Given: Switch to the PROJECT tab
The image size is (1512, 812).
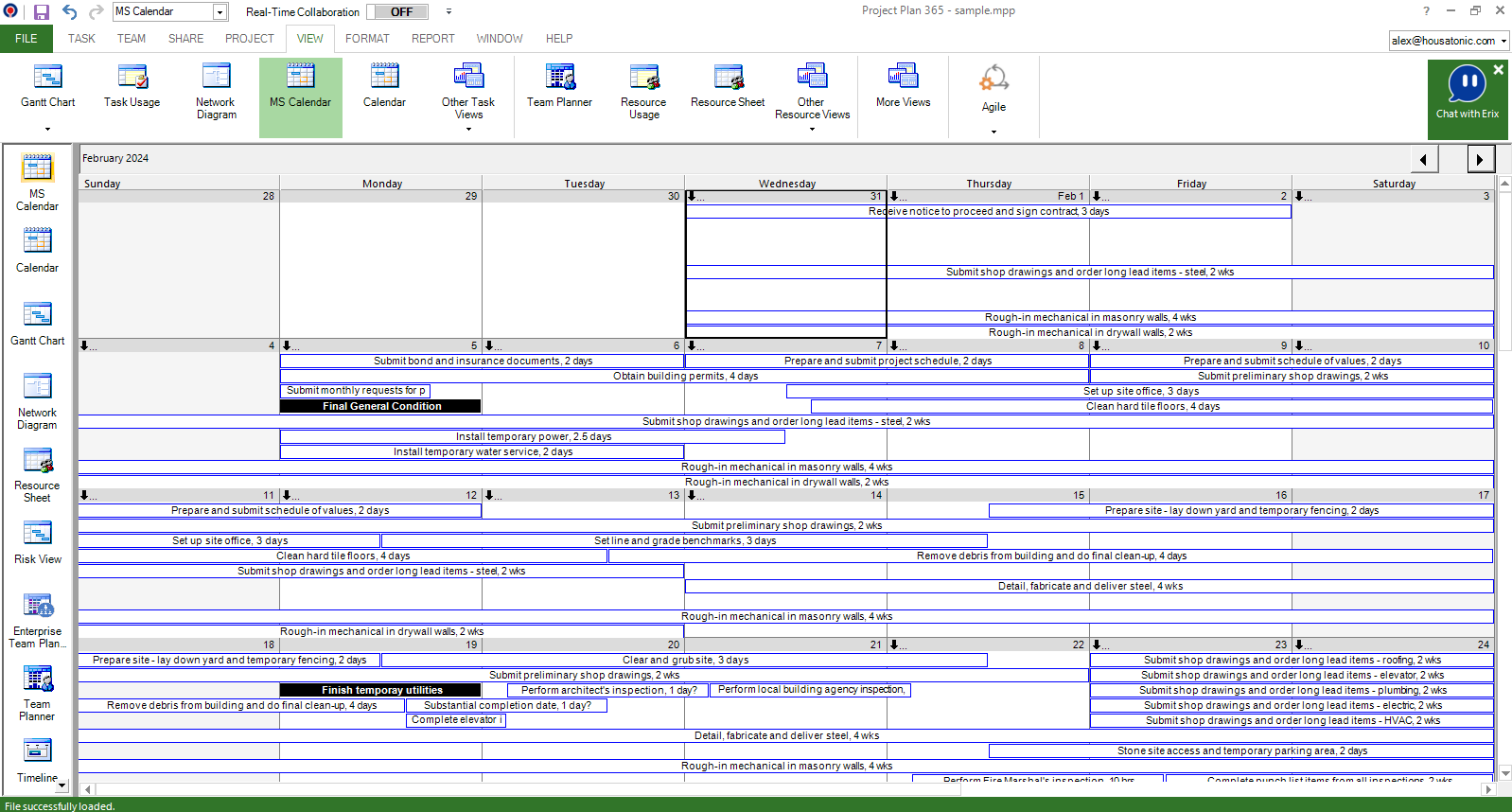Looking at the screenshot, I should click(x=249, y=39).
